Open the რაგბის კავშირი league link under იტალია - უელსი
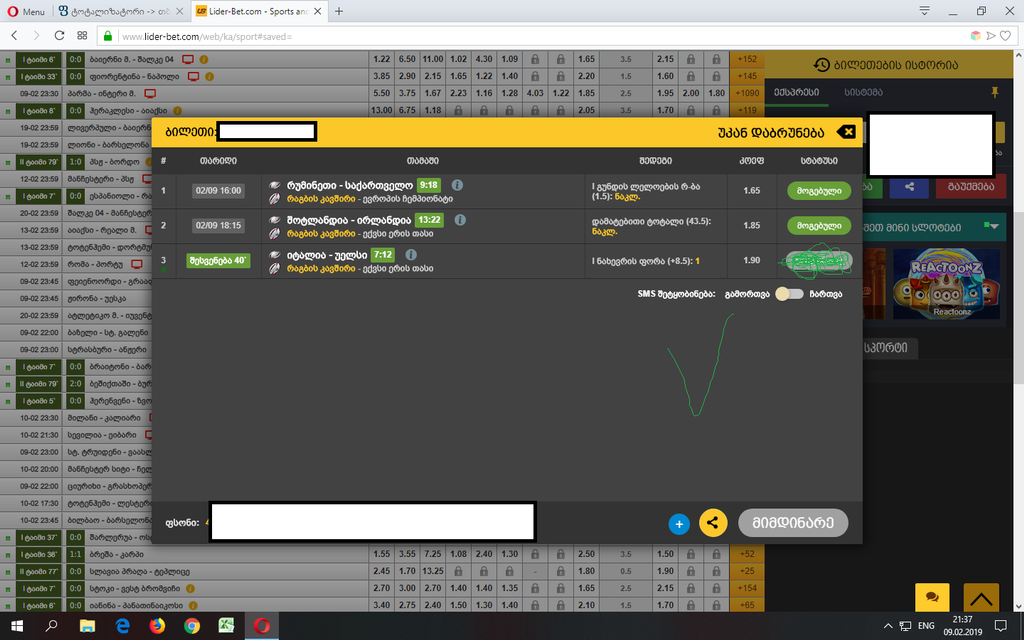 click(321, 268)
